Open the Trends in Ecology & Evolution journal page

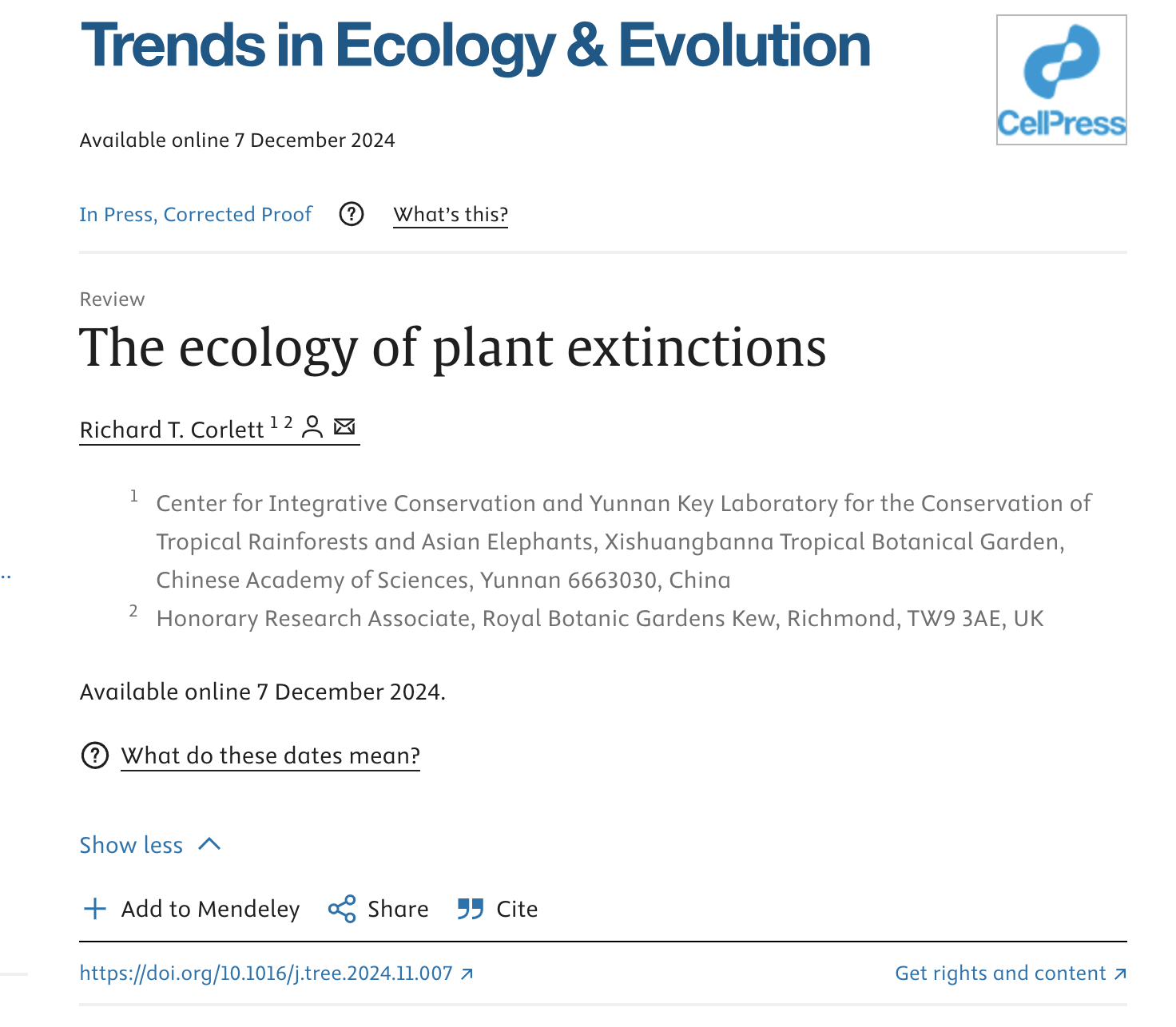[475, 46]
